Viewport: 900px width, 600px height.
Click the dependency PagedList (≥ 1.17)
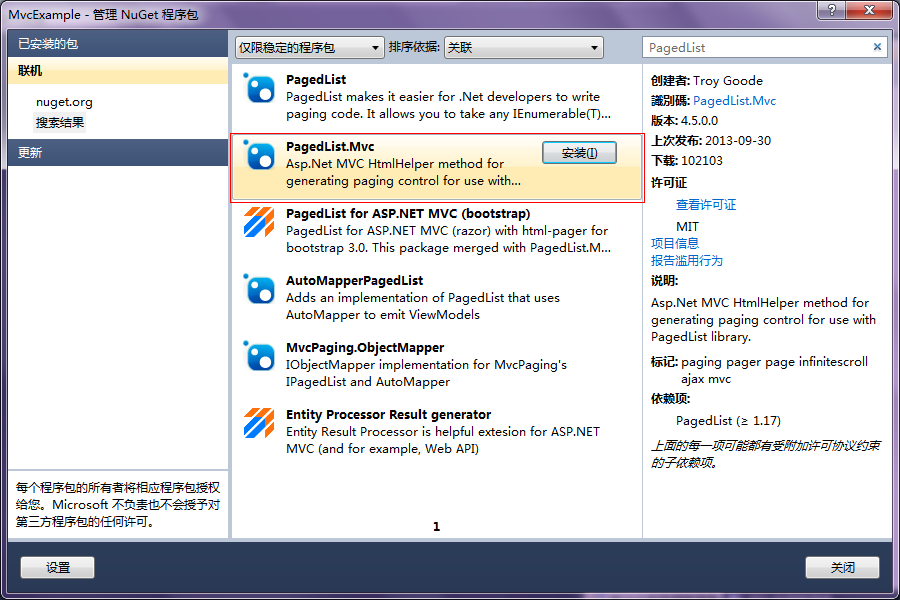(728, 421)
